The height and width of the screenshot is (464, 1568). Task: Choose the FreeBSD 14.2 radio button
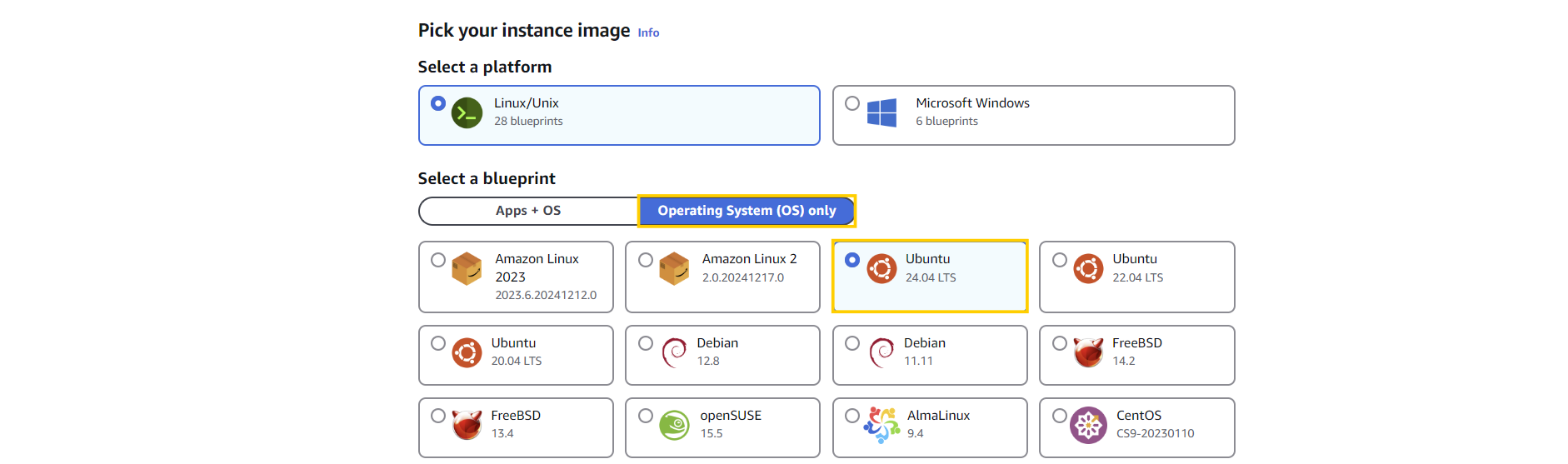(1060, 343)
